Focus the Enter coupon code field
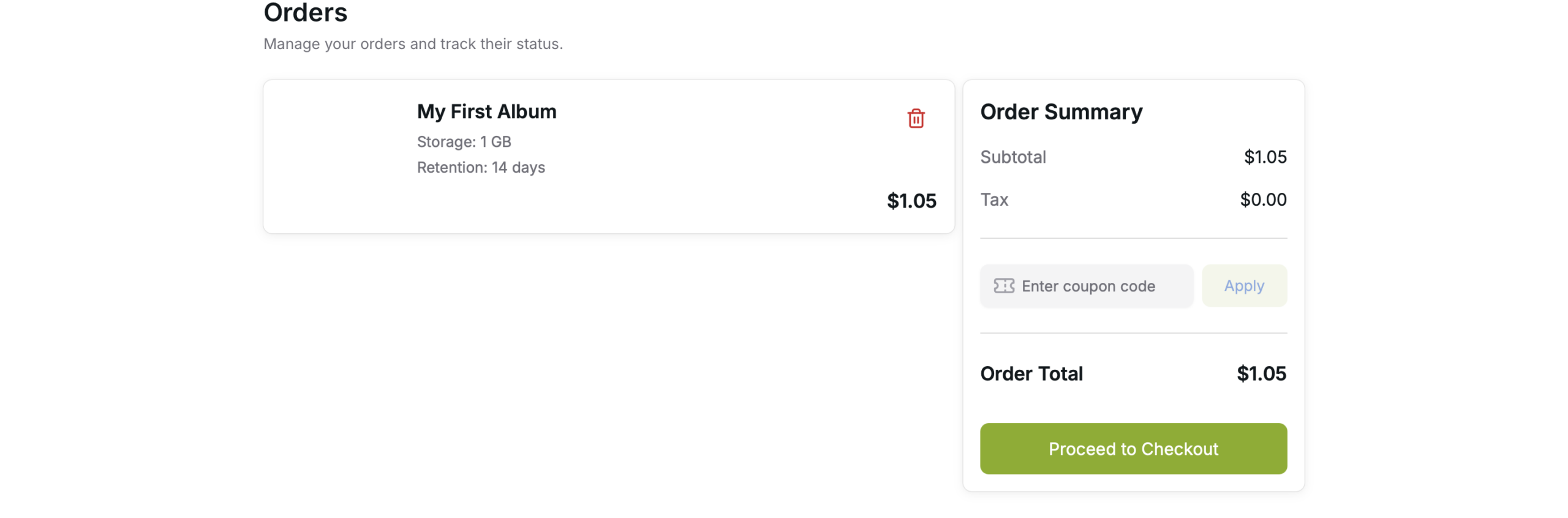1568x518 pixels. [x=1096, y=286]
